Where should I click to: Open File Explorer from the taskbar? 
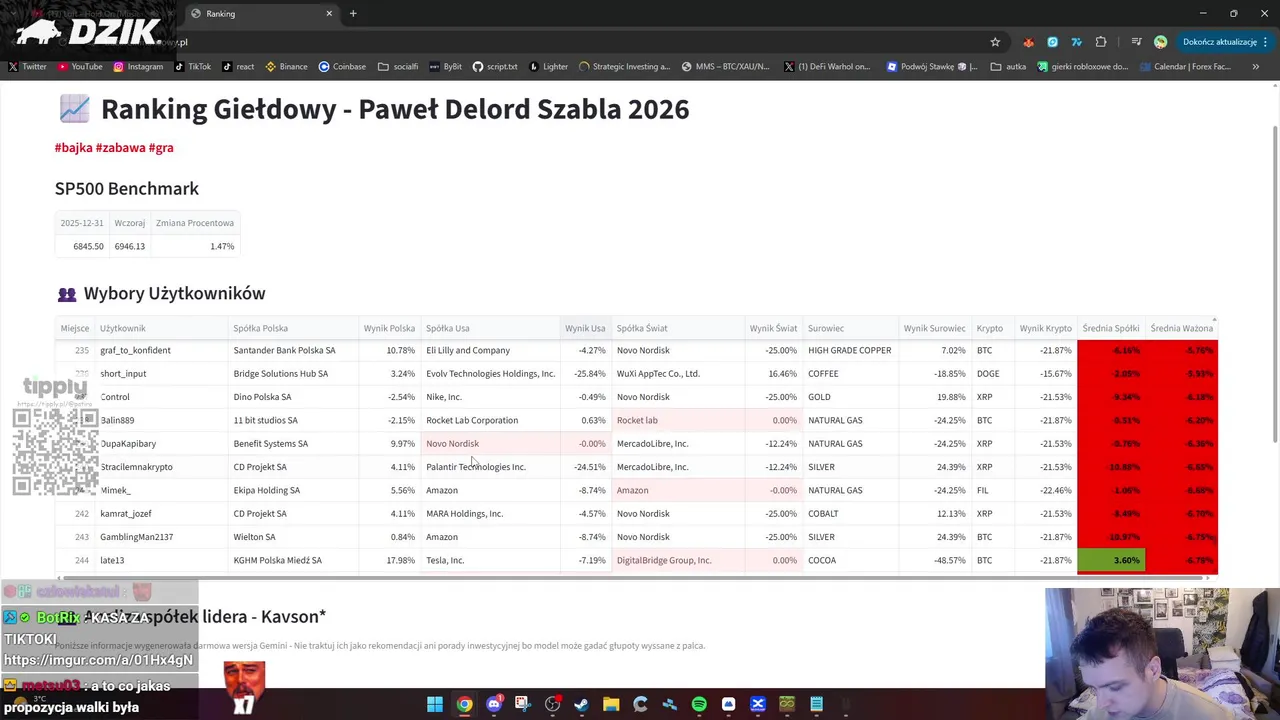(x=611, y=704)
